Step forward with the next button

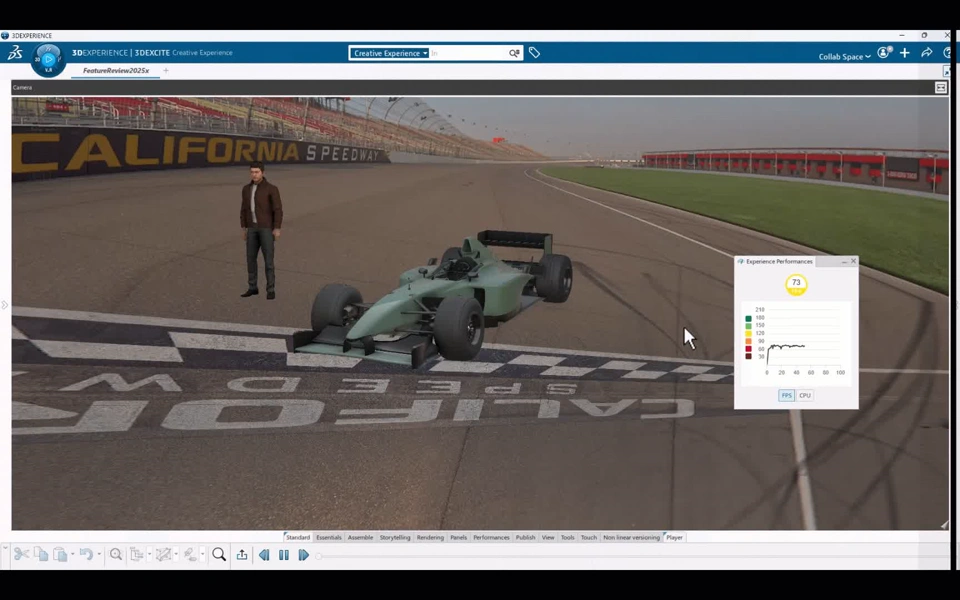tap(304, 555)
